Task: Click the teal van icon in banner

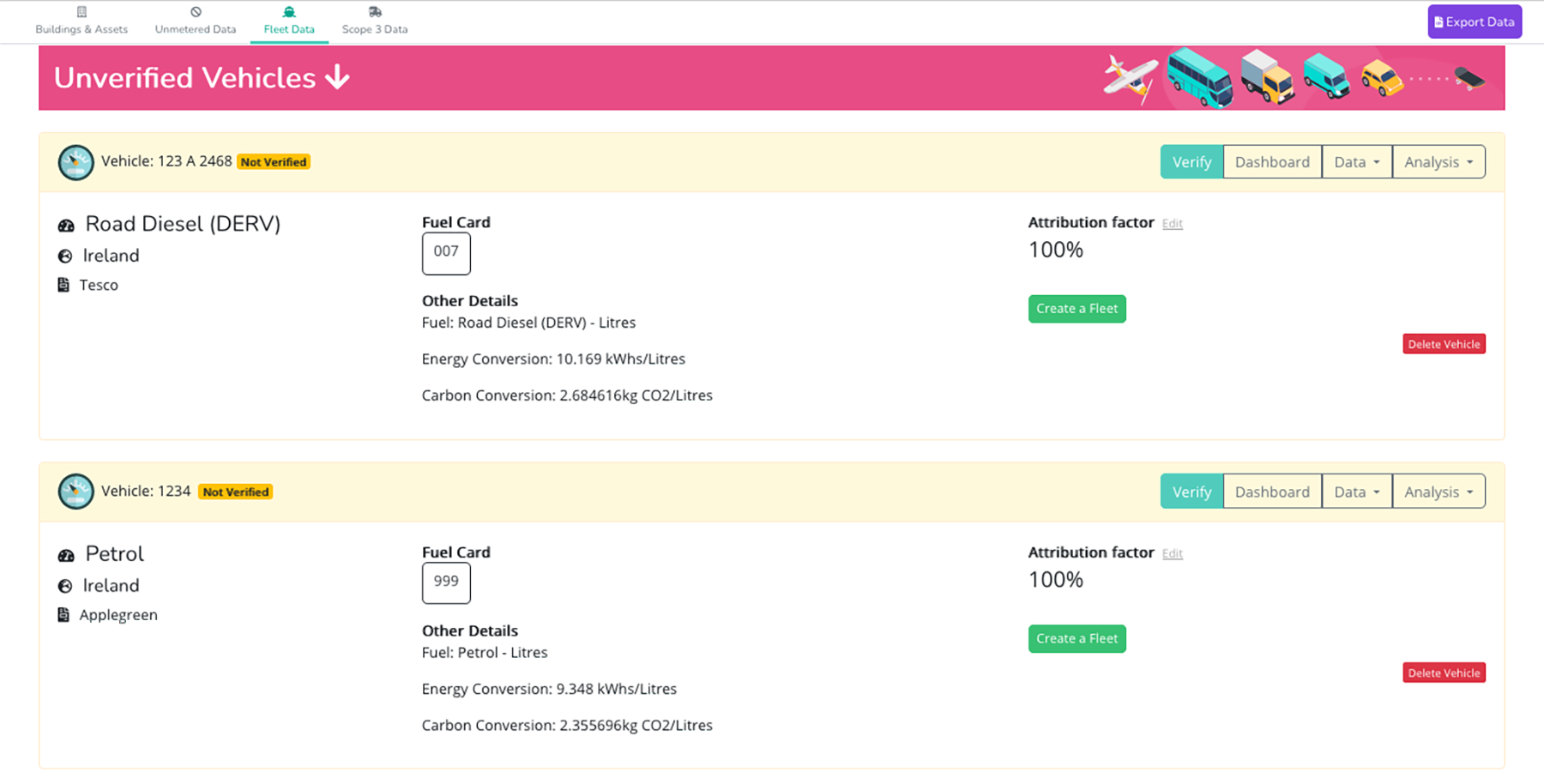Action: (x=1326, y=76)
